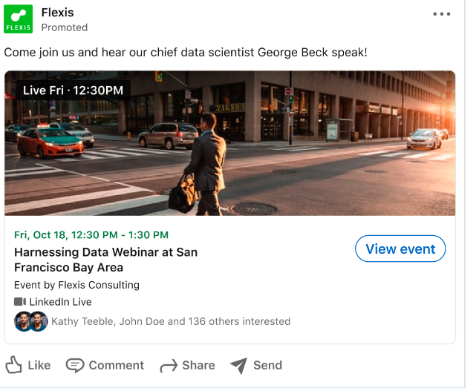Screen dimensions: 466x391
Task: Click the Live Fri 12:30PM badge
Action: tap(73, 90)
